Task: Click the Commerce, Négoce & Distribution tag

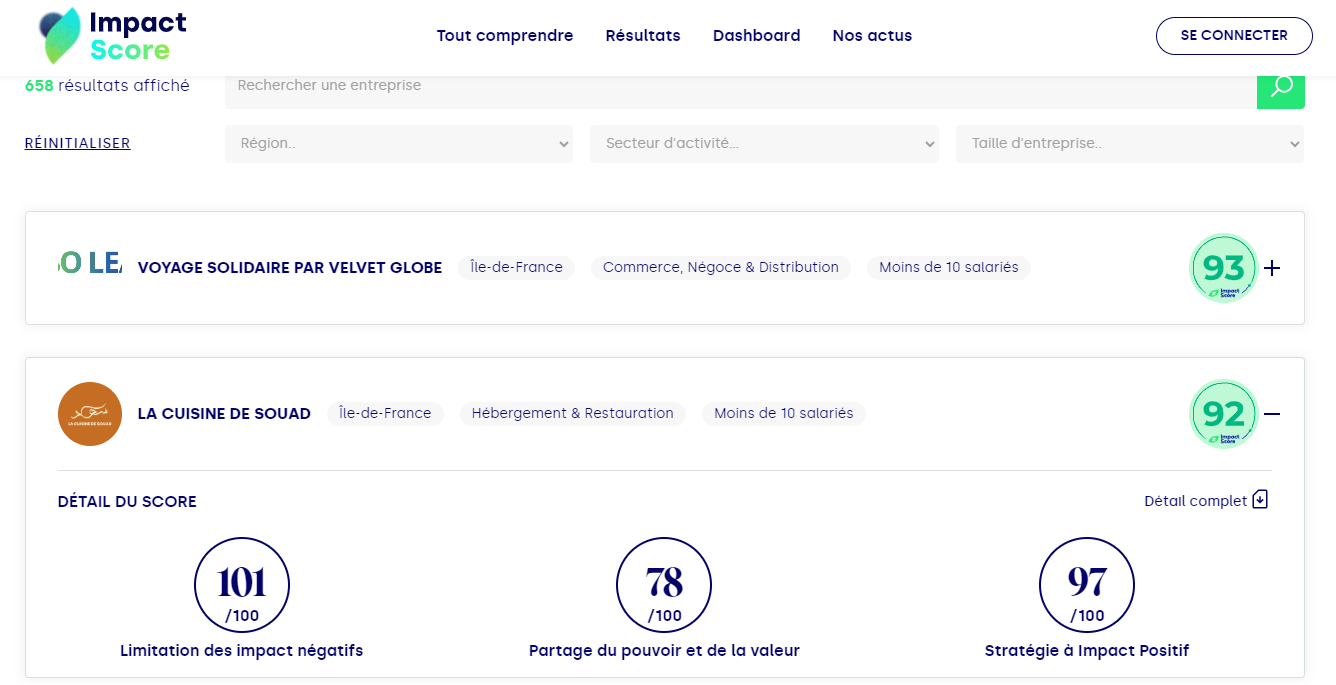Action: click(x=721, y=268)
